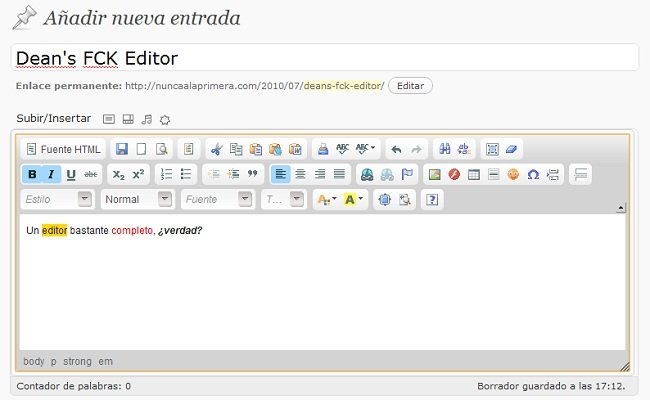650x400 pixels.
Task: Open Find with the binoculars icon
Action: tap(444, 149)
